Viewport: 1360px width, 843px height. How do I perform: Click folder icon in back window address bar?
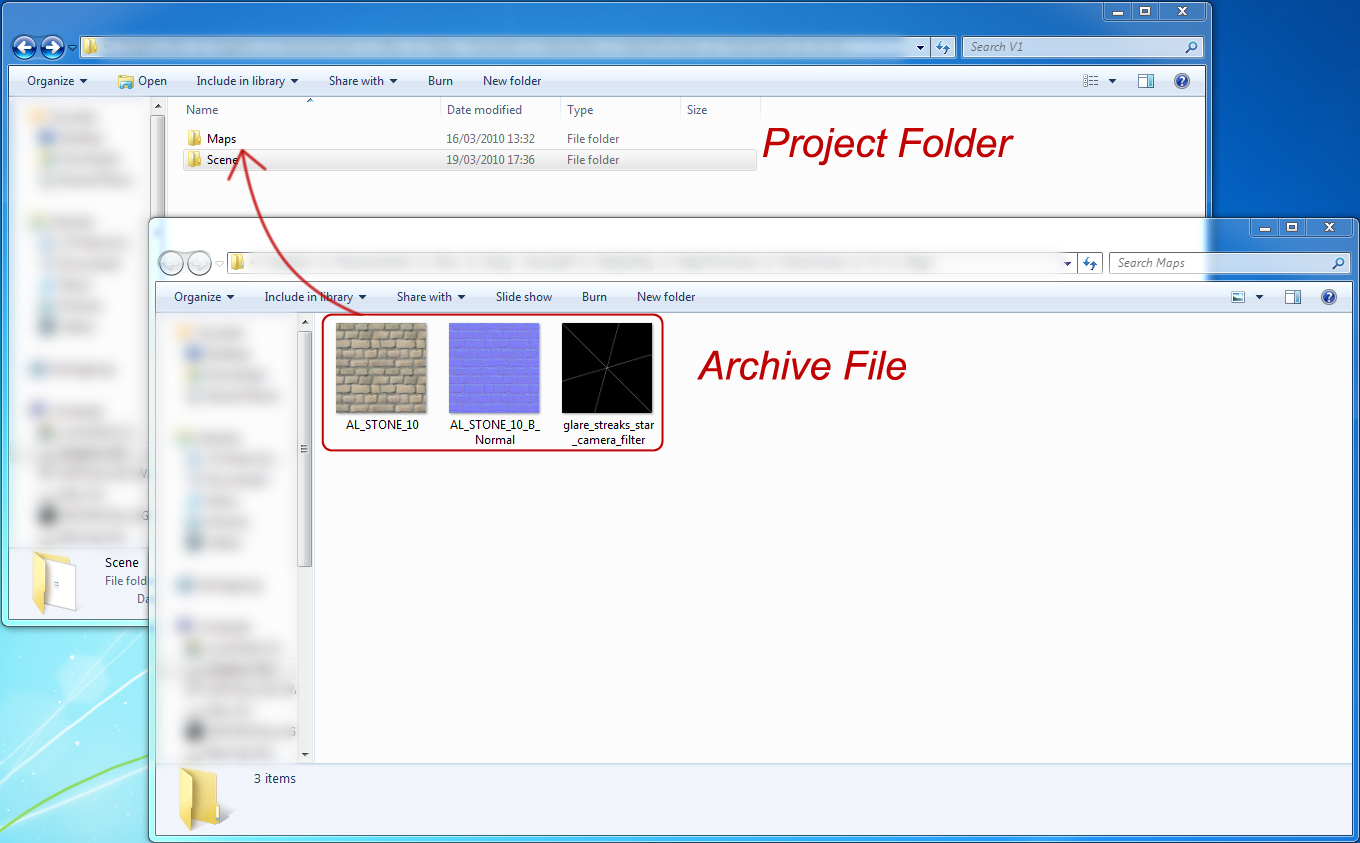click(x=90, y=47)
